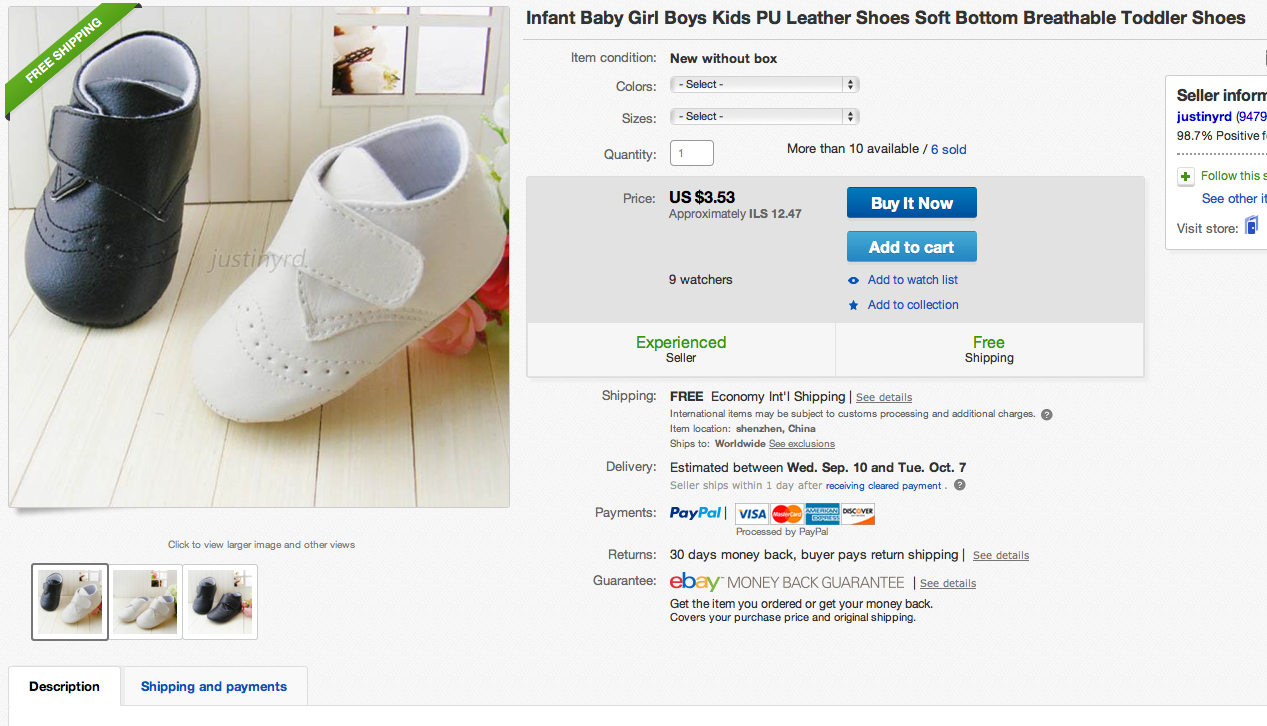1267x726 pixels.
Task: Click the star icon beside Add to collection
Action: pyautogui.click(x=853, y=305)
